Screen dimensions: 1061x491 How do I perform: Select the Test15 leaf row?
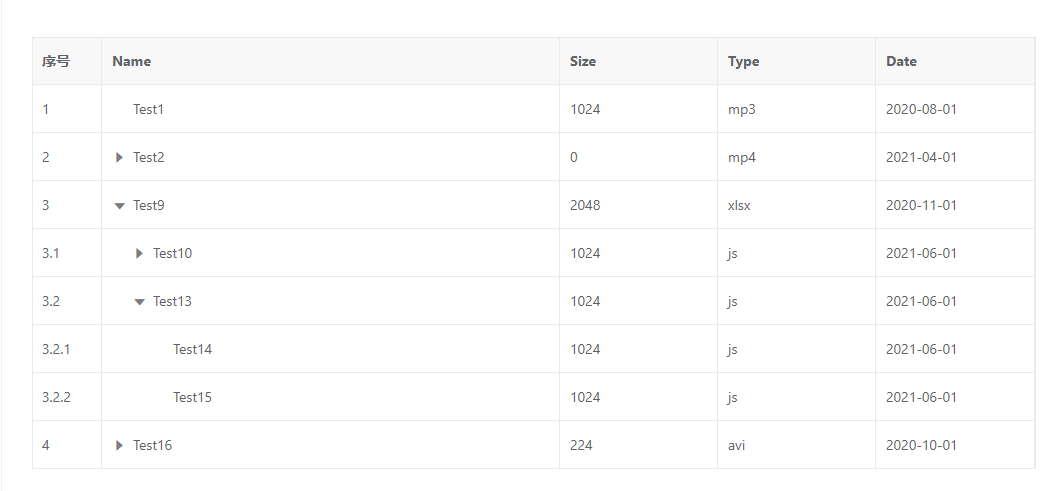[x=192, y=397]
